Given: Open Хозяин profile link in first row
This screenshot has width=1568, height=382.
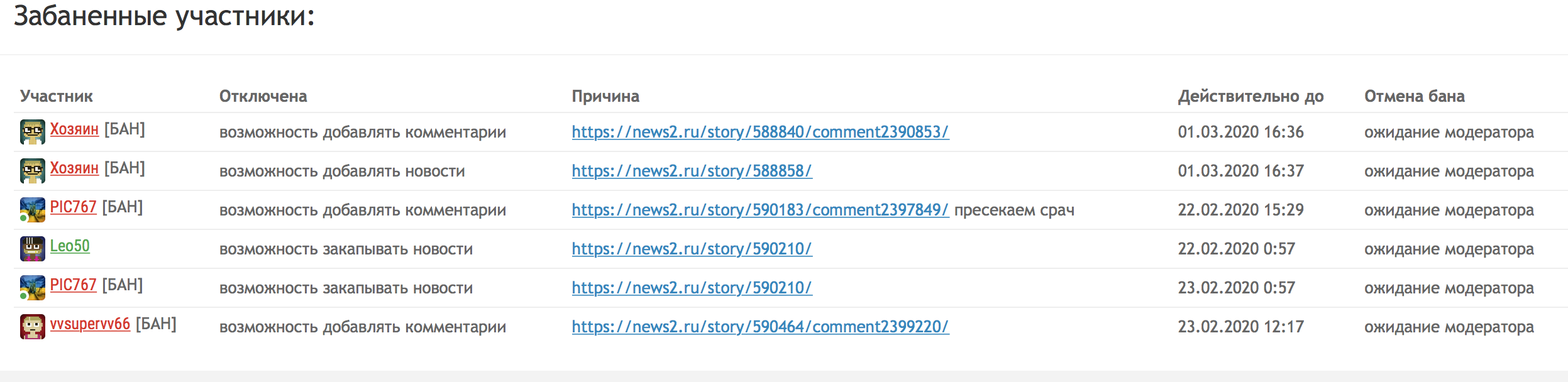Looking at the screenshot, I should click(74, 129).
